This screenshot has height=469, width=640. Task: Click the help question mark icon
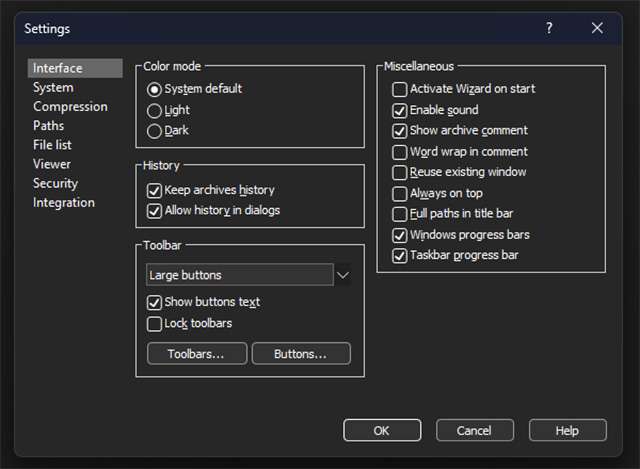[549, 28]
